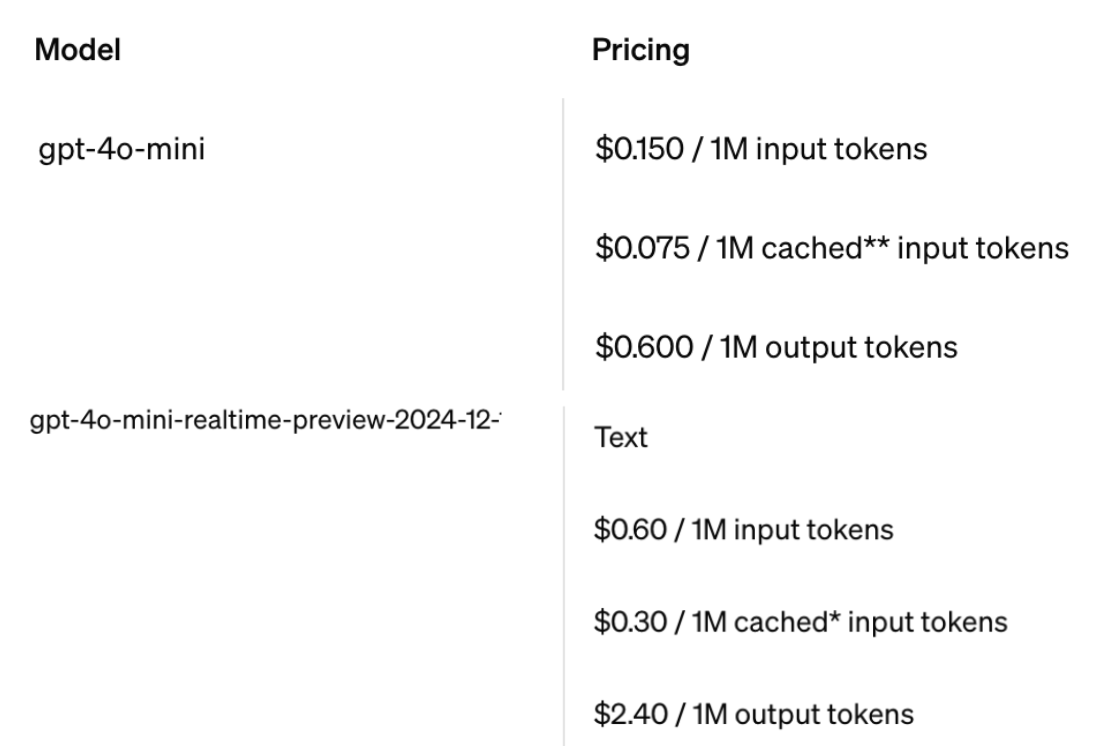Screen dimensions: 1106x746
Task: Click the vertical divider beside gpt-4o-mini pricing
Action: [563, 244]
